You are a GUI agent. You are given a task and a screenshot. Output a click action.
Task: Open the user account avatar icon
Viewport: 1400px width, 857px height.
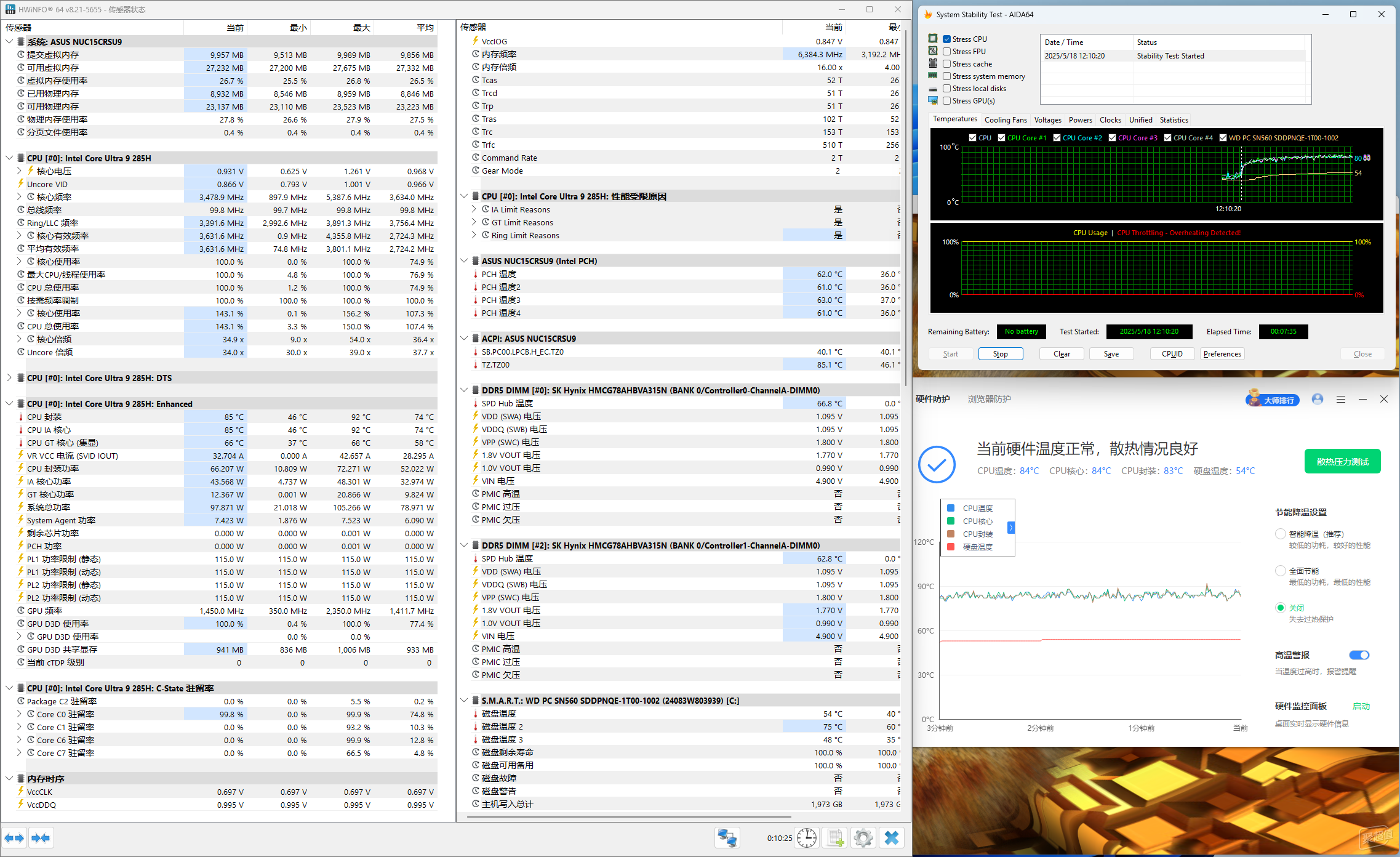coord(1318,399)
